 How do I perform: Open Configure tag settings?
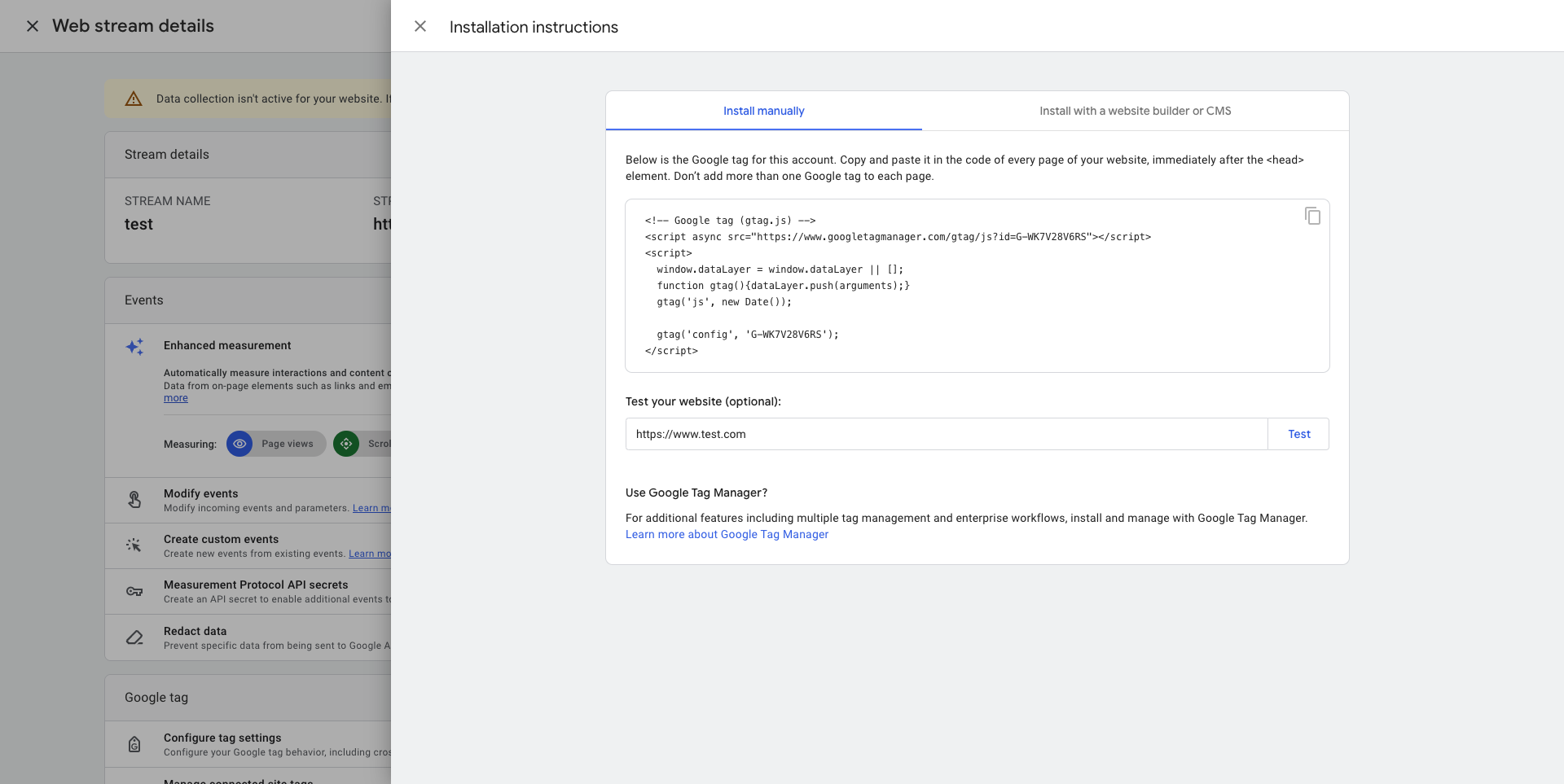coord(248,744)
